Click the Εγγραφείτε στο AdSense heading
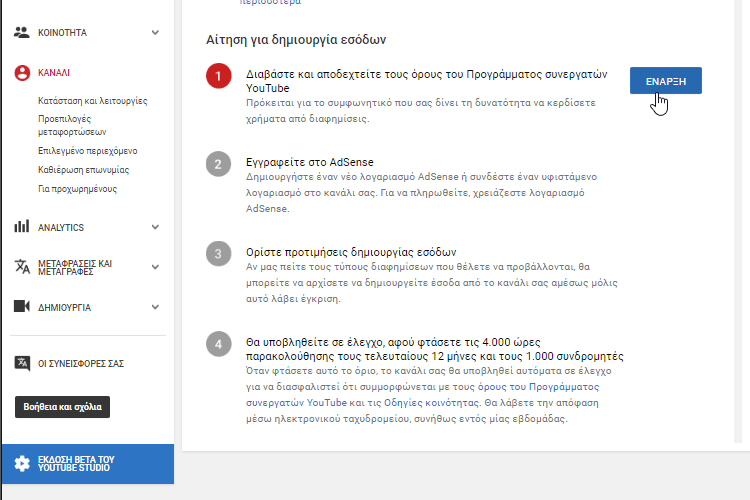Screen dimensions: 750x500 click(309, 162)
